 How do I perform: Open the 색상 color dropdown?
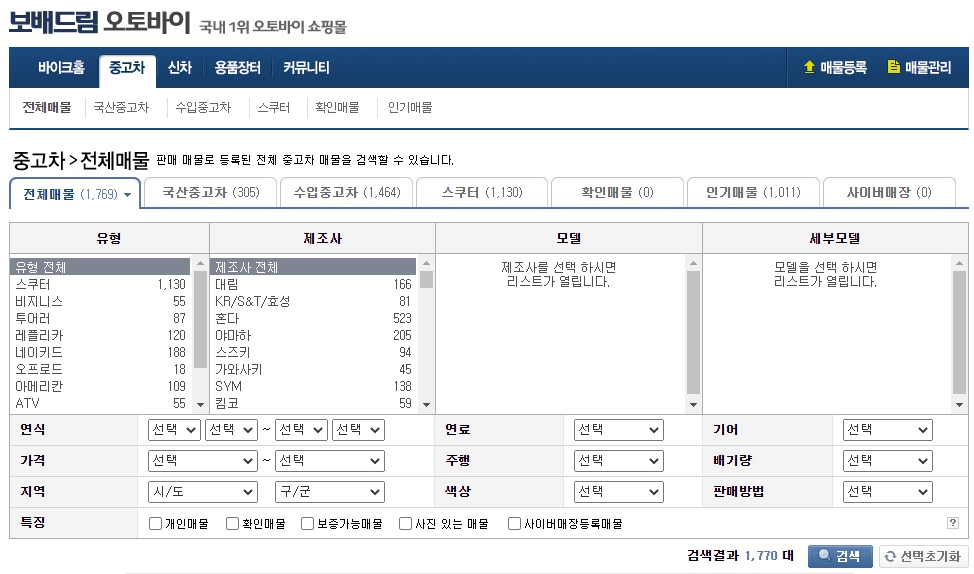pos(619,492)
